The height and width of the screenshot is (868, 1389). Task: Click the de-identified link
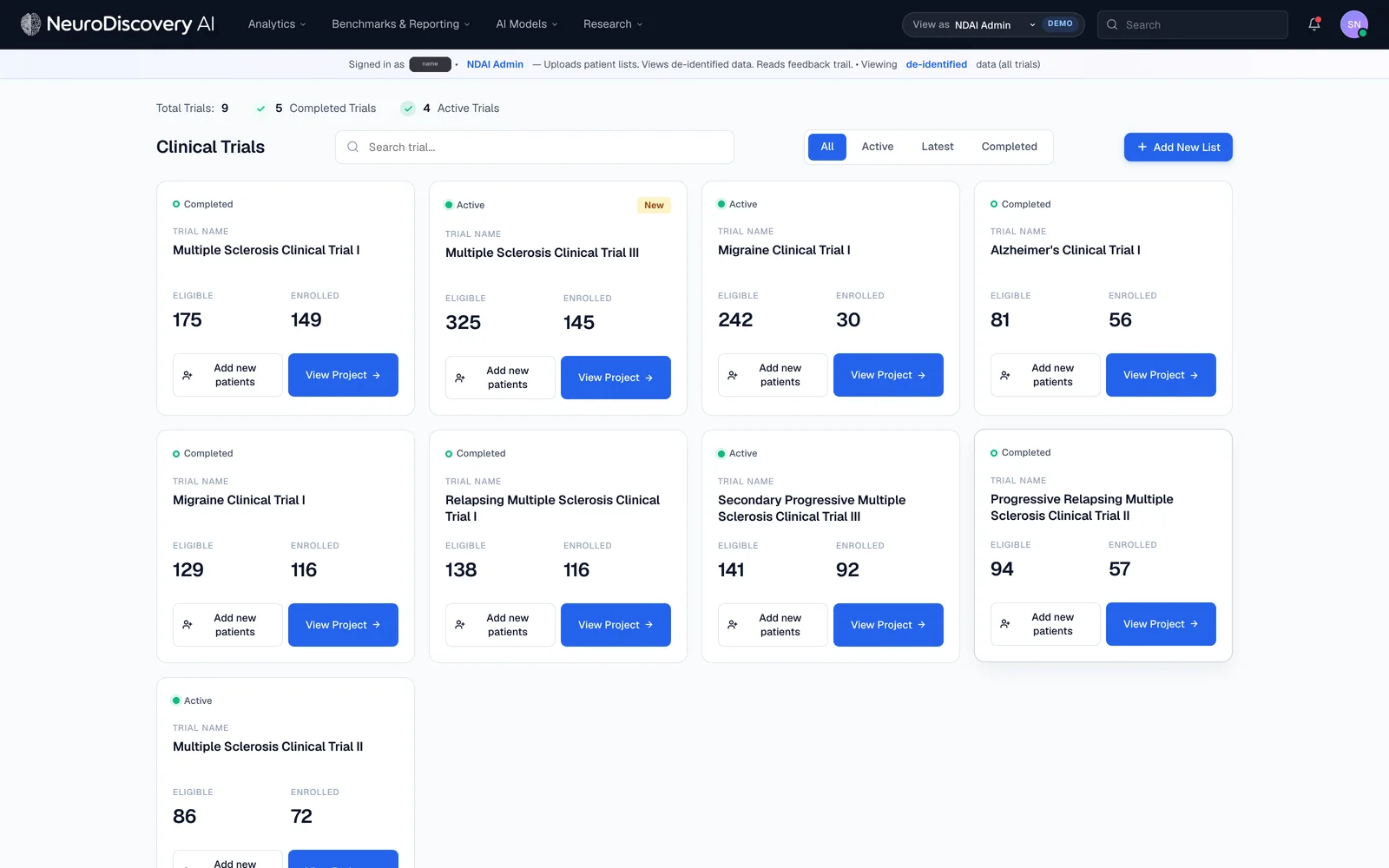click(936, 64)
